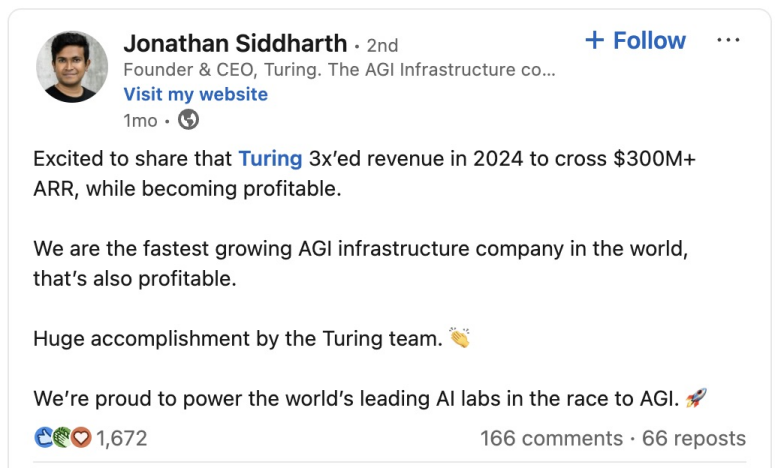
Task: Click the red Love heart reaction icon
Action: click(x=80, y=438)
